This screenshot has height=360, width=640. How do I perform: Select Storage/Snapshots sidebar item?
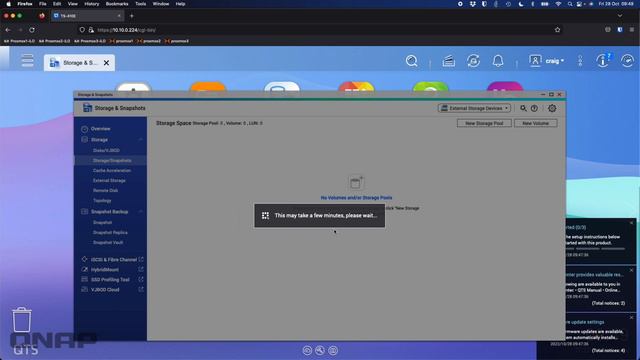pos(112,160)
